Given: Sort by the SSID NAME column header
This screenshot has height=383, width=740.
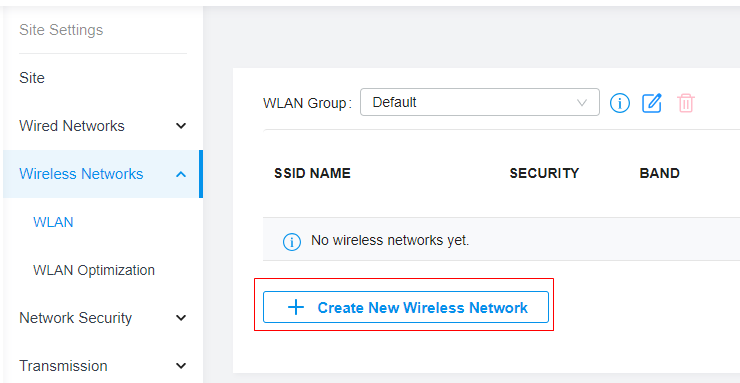Looking at the screenshot, I should (x=312, y=173).
